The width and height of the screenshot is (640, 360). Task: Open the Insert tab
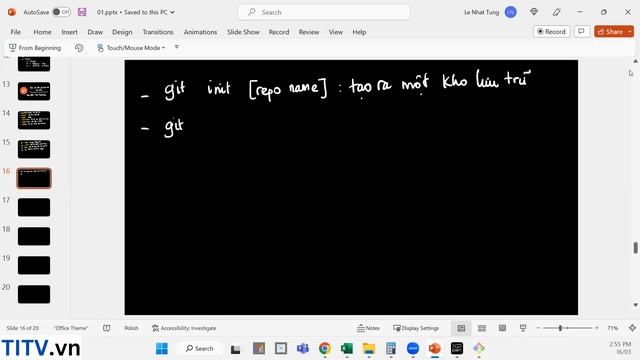coord(69,32)
